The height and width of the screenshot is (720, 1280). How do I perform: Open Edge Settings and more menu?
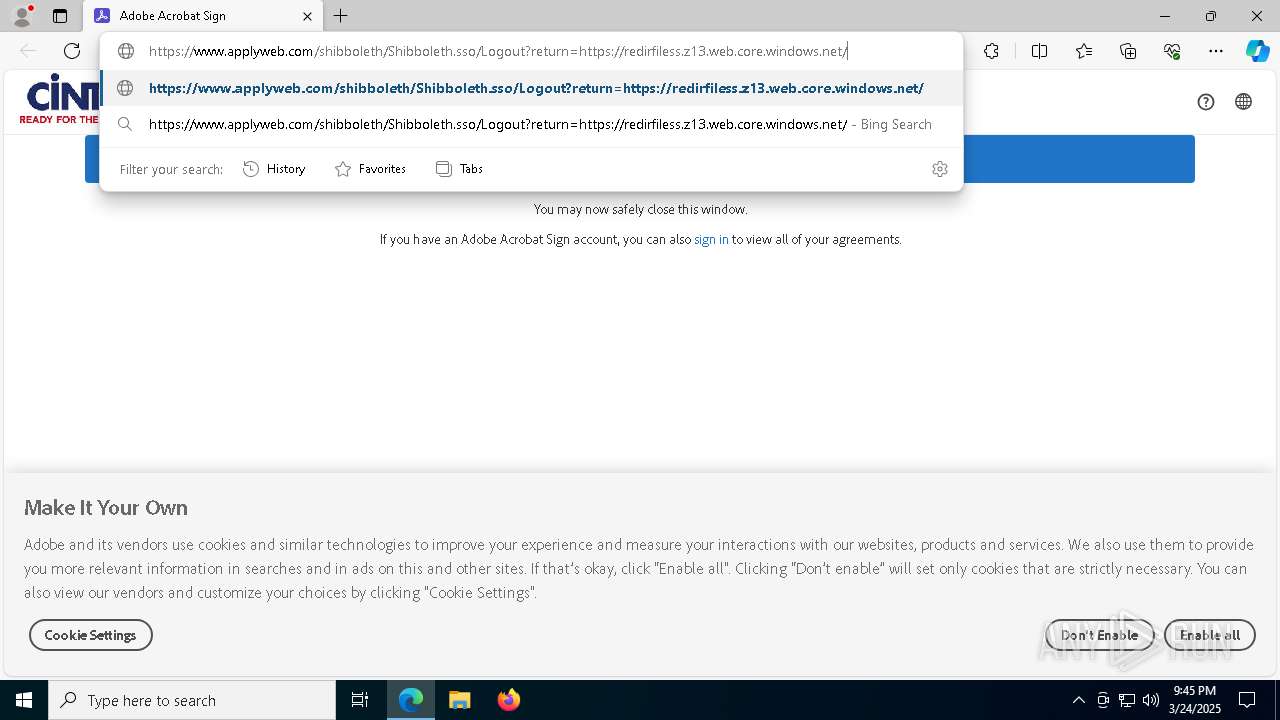click(x=1216, y=51)
